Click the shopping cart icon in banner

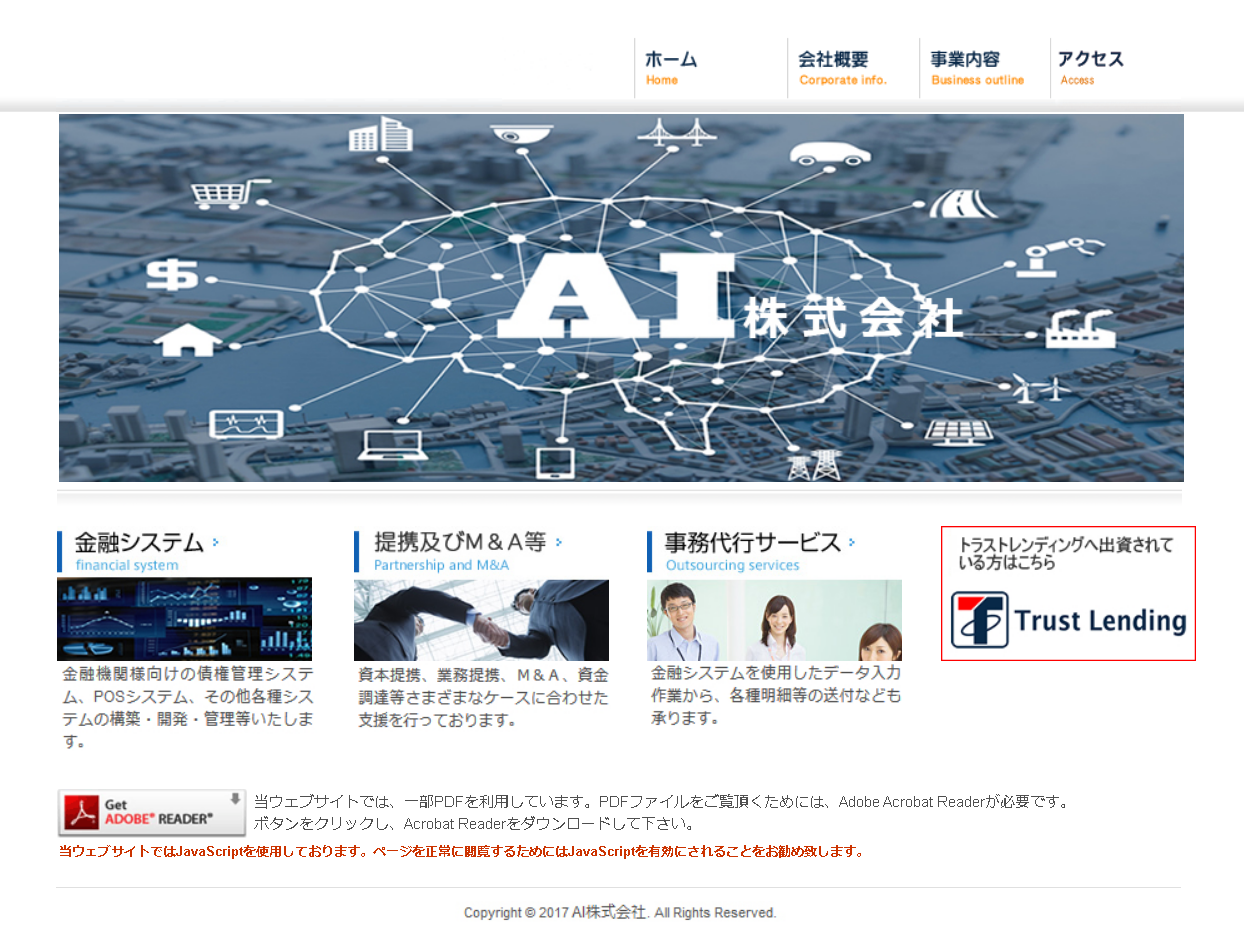[x=230, y=194]
